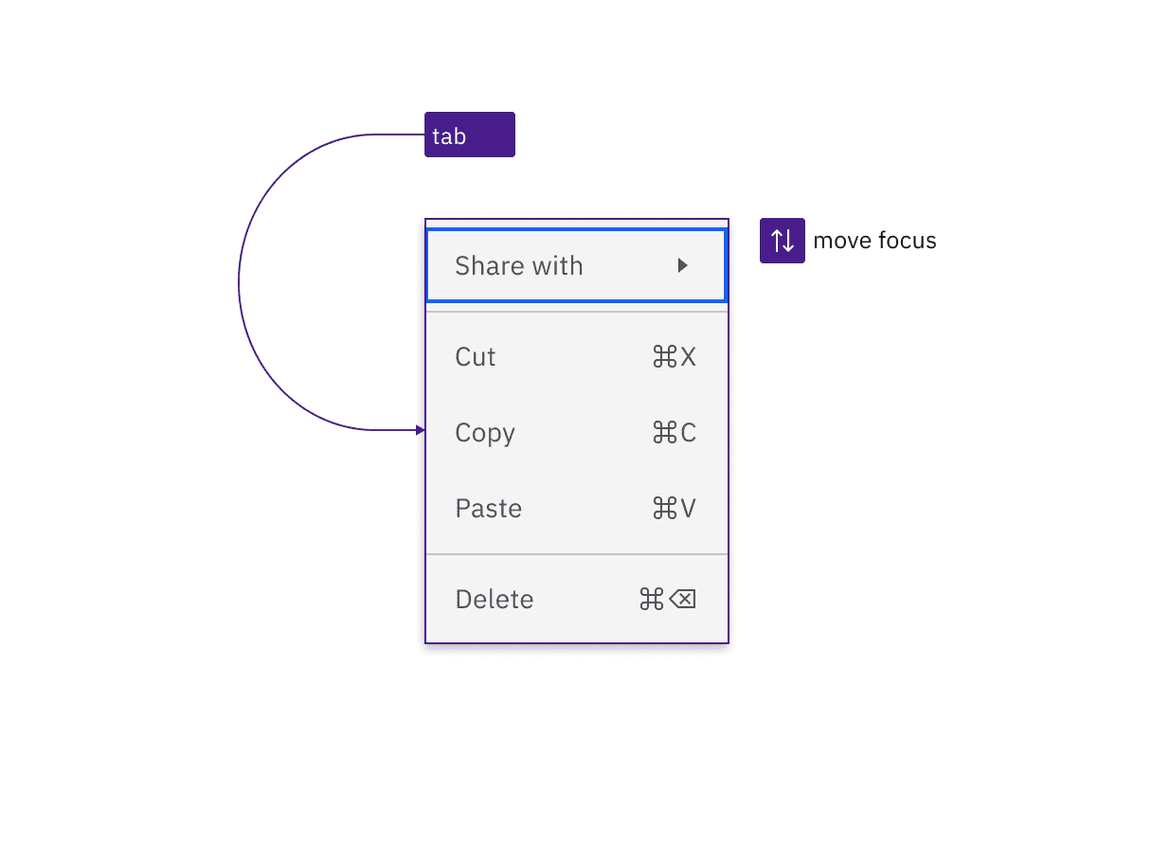
Task: Click the blue focus outline around Share with
Action: pos(577,230)
